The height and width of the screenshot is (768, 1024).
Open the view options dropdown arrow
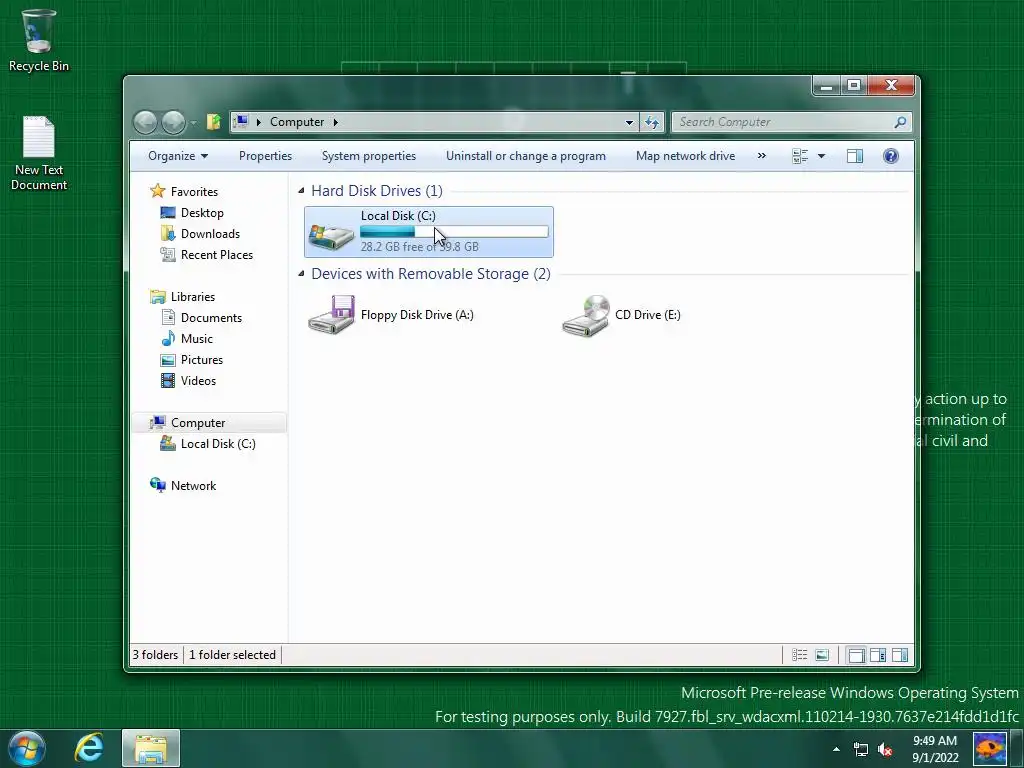pos(822,156)
